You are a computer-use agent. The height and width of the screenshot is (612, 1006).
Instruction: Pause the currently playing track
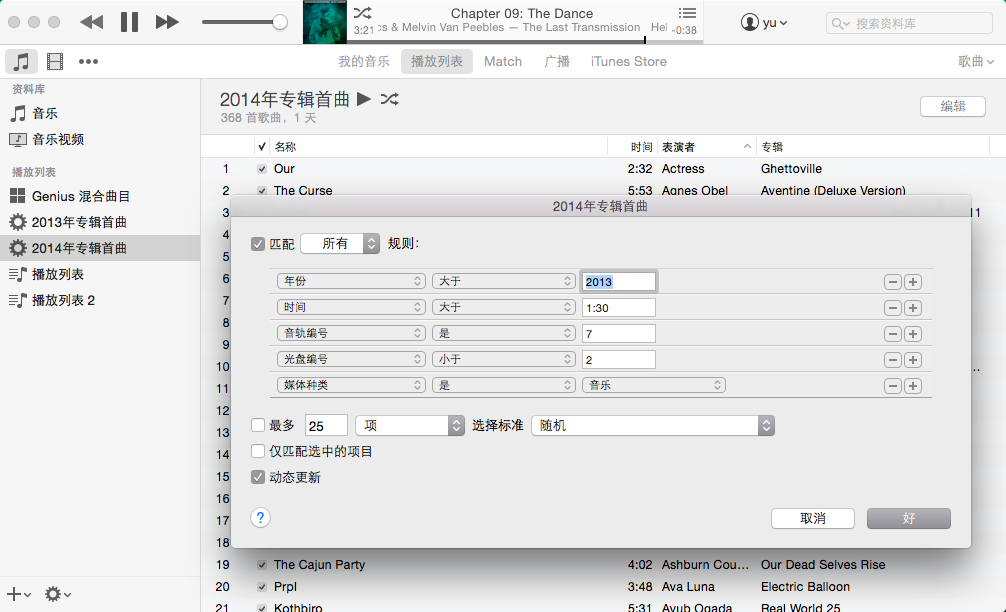pyautogui.click(x=129, y=22)
